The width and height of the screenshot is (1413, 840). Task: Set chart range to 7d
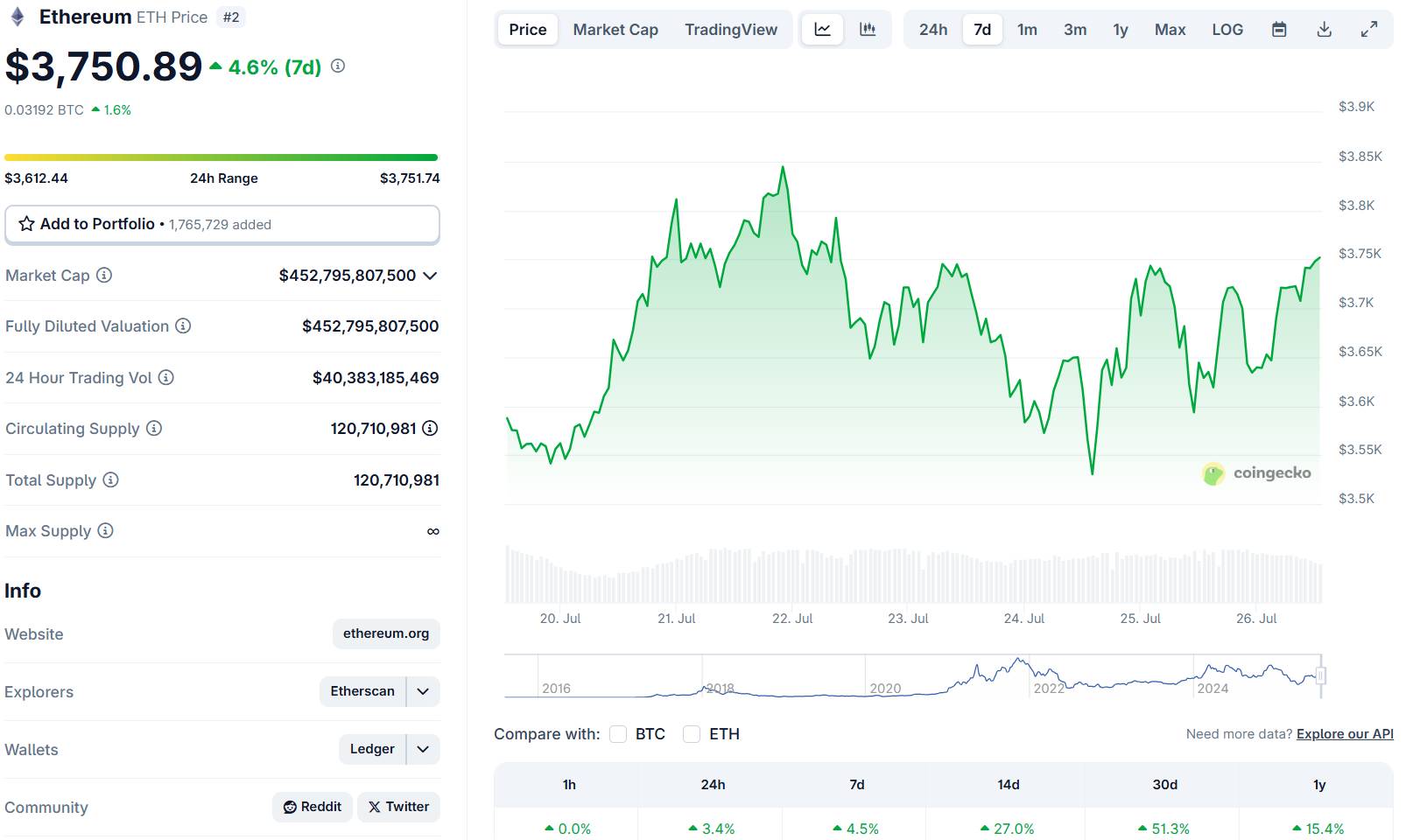click(982, 29)
